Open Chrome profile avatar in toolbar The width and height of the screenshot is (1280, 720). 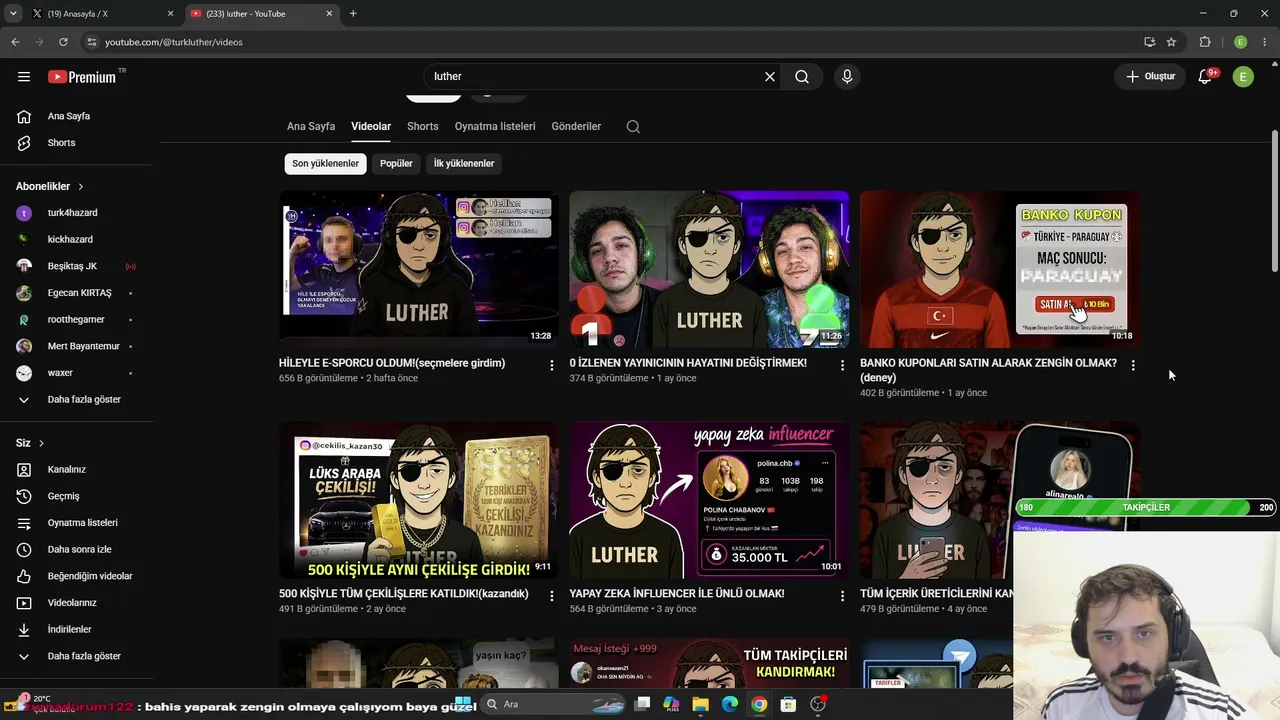[x=1240, y=42]
